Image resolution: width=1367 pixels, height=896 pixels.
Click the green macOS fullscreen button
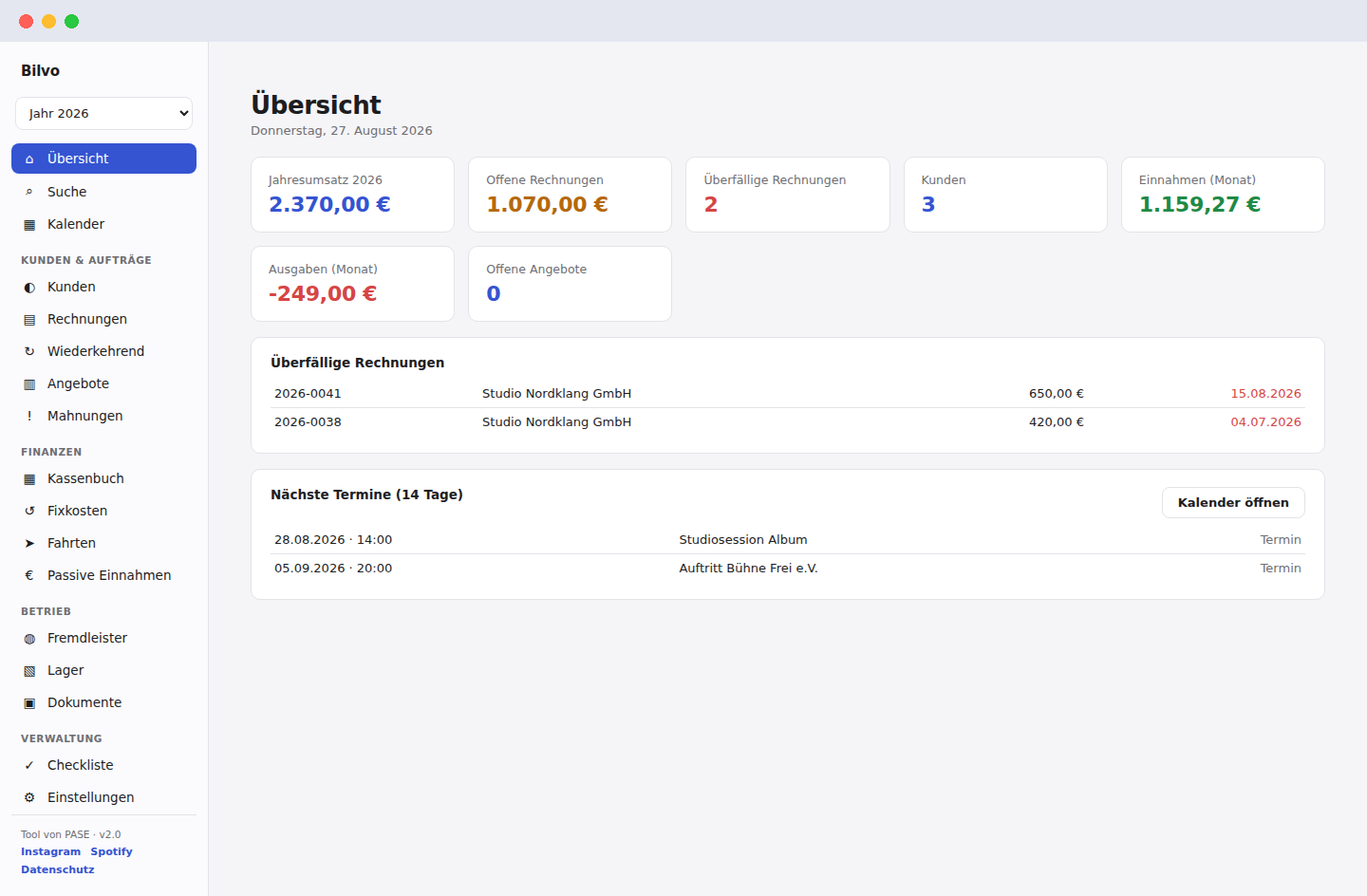pyautogui.click(x=71, y=21)
